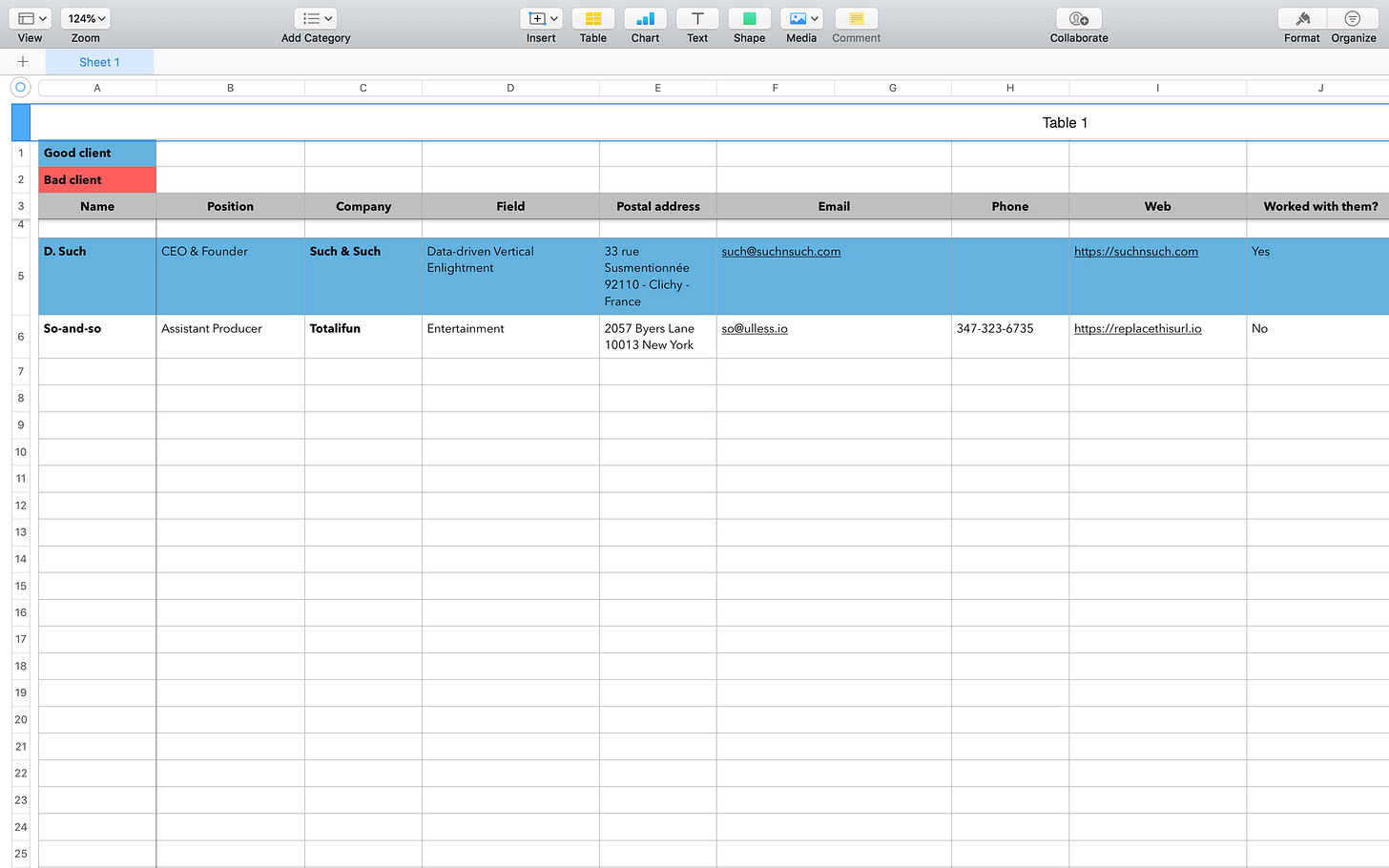Show the Organize sidebar
This screenshot has width=1389, height=868.
(x=1353, y=19)
